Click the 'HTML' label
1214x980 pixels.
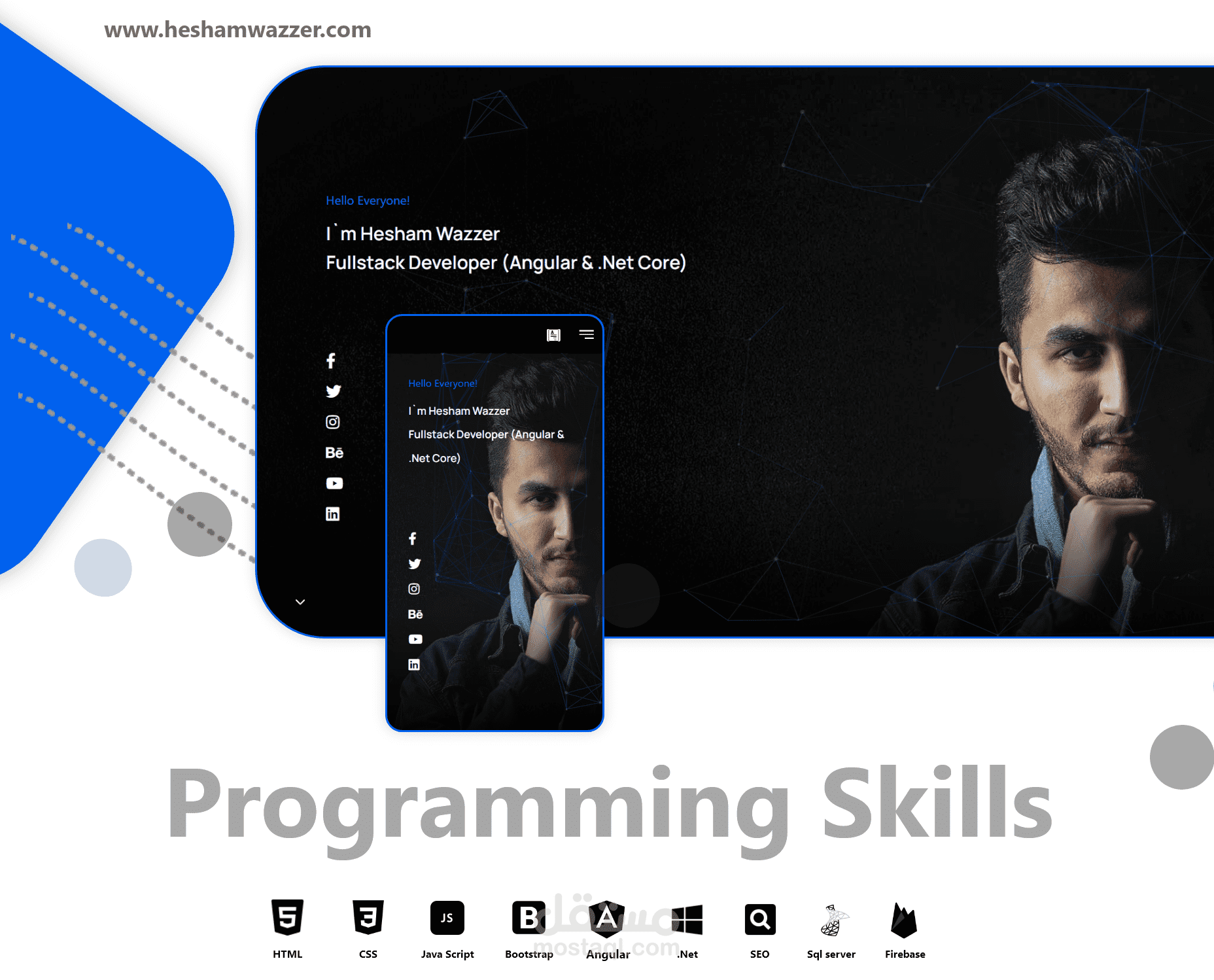[288, 954]
